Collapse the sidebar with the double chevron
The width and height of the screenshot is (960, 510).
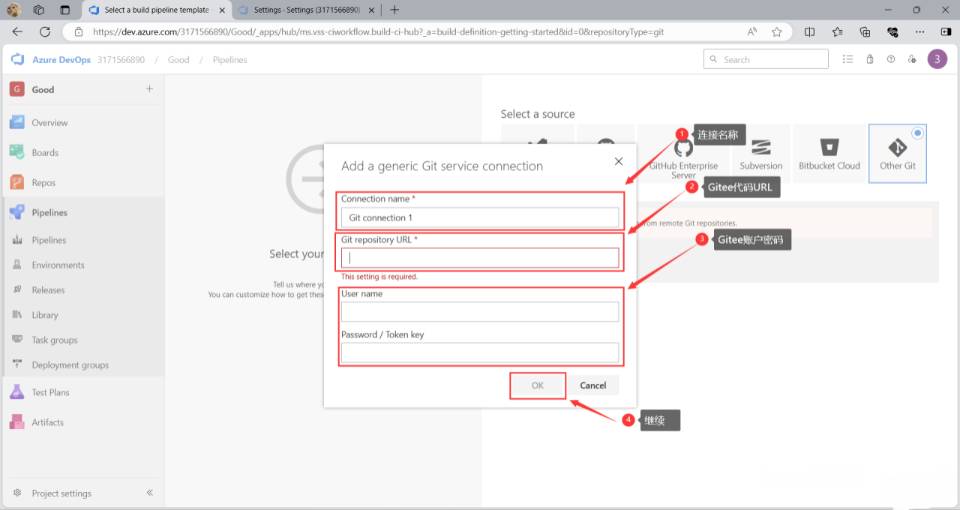(x=149, y=493)
